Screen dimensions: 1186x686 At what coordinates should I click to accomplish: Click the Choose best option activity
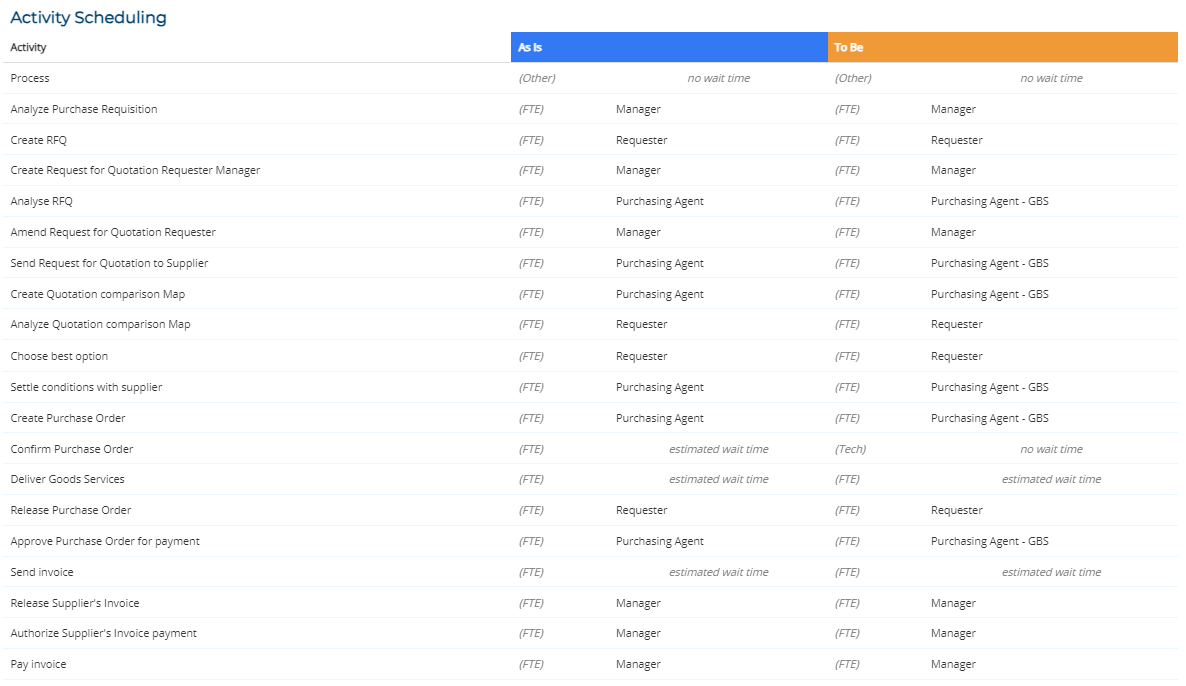[59, 356]
